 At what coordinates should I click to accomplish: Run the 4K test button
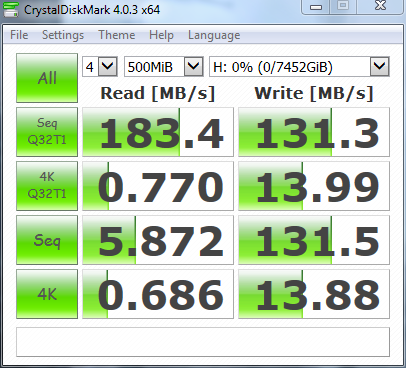[47, 294]
